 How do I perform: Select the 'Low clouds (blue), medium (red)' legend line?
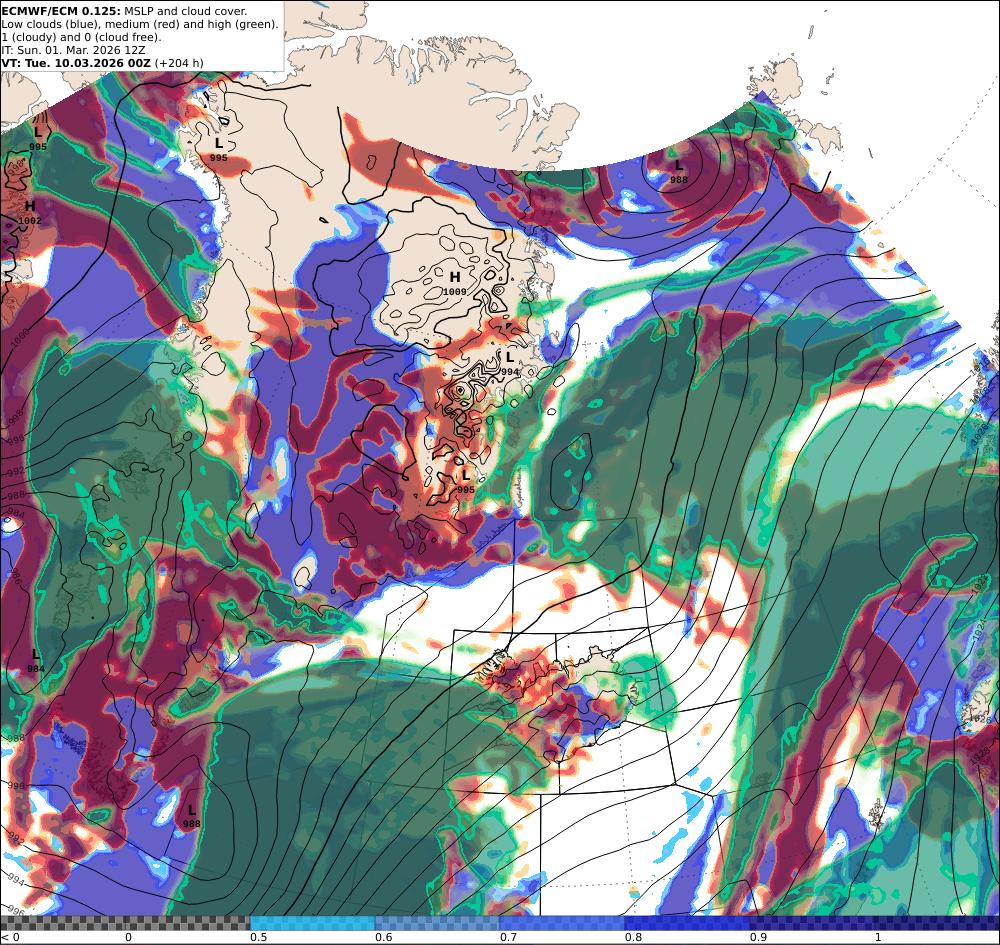click(140, 24)
